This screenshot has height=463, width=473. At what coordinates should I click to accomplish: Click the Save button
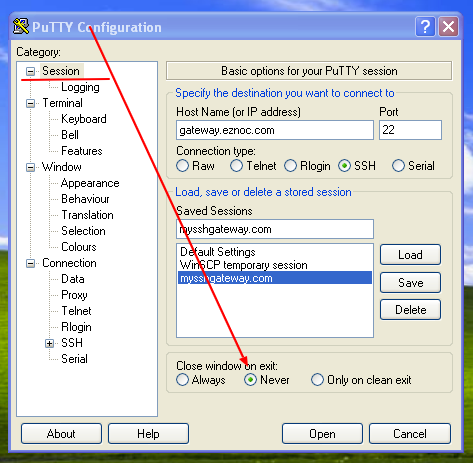click(410, 283)
